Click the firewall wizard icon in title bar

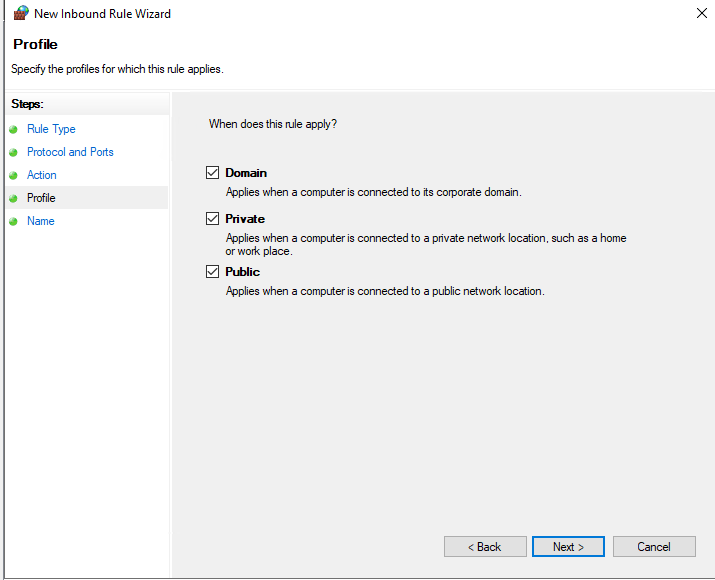coord(20,14)
